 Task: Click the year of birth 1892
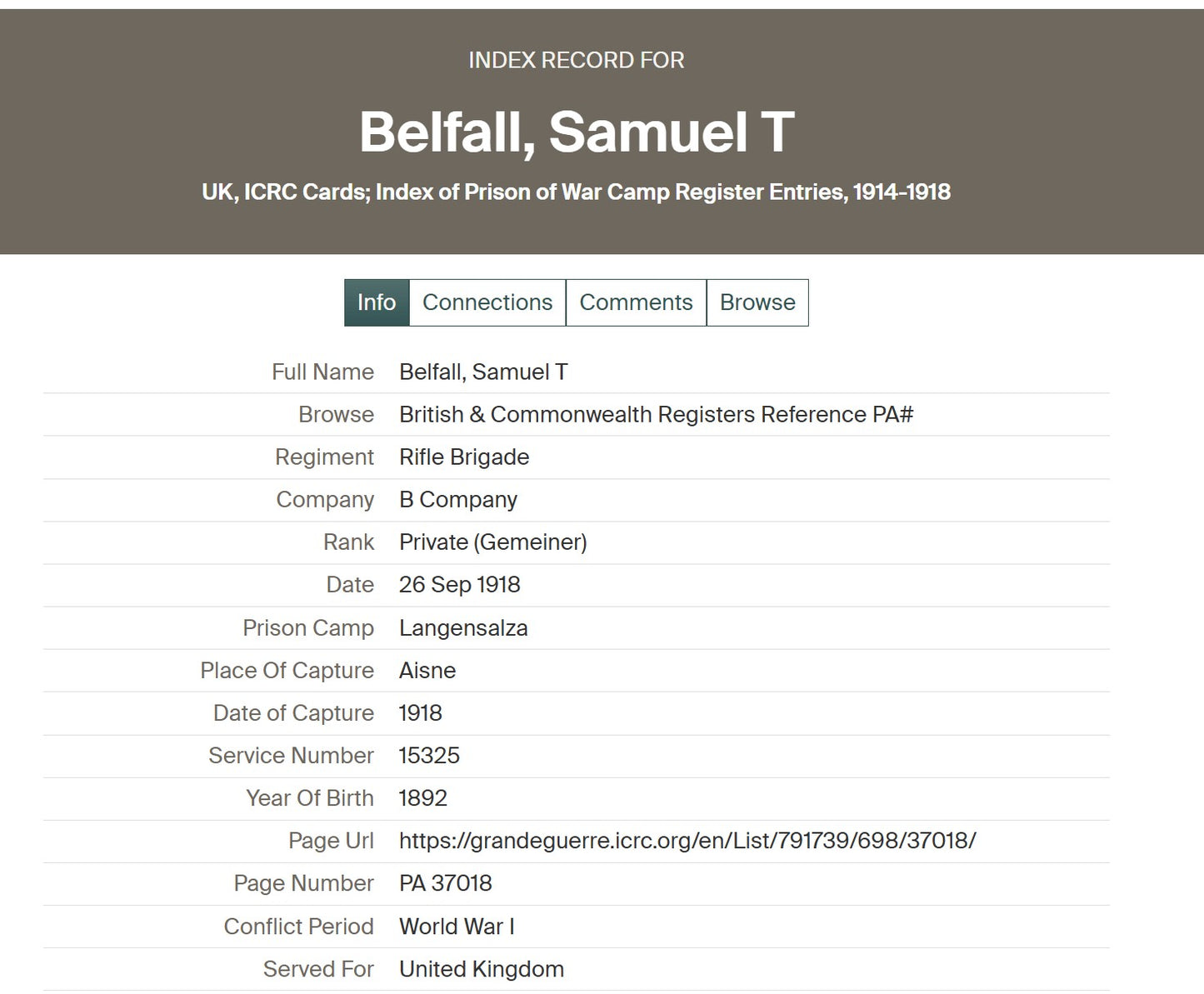point(423,798)
